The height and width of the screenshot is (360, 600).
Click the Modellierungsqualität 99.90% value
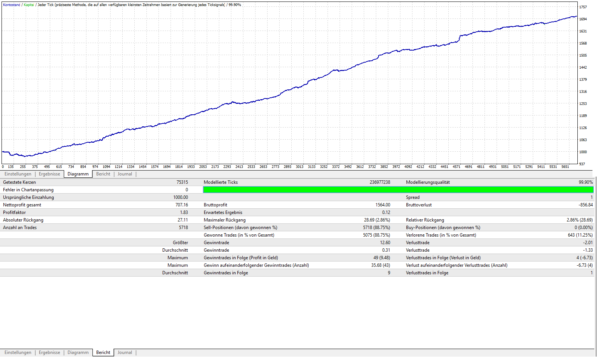[586, 182]
